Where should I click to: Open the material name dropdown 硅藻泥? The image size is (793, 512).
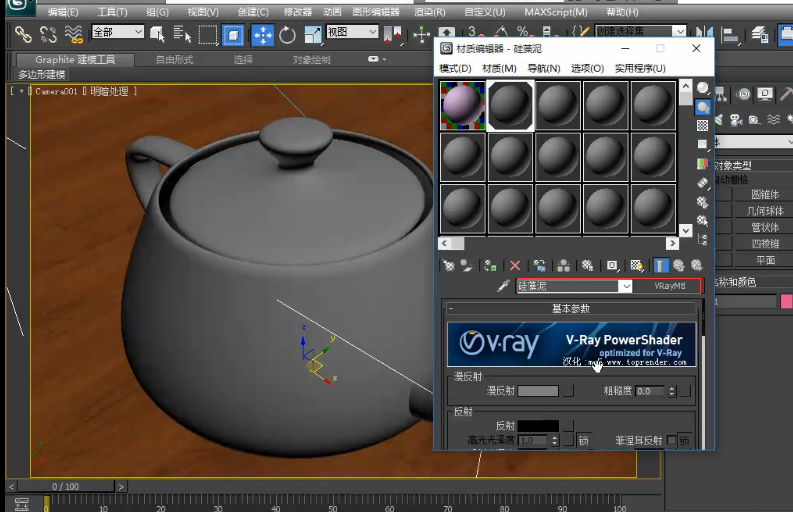point(626,286)
